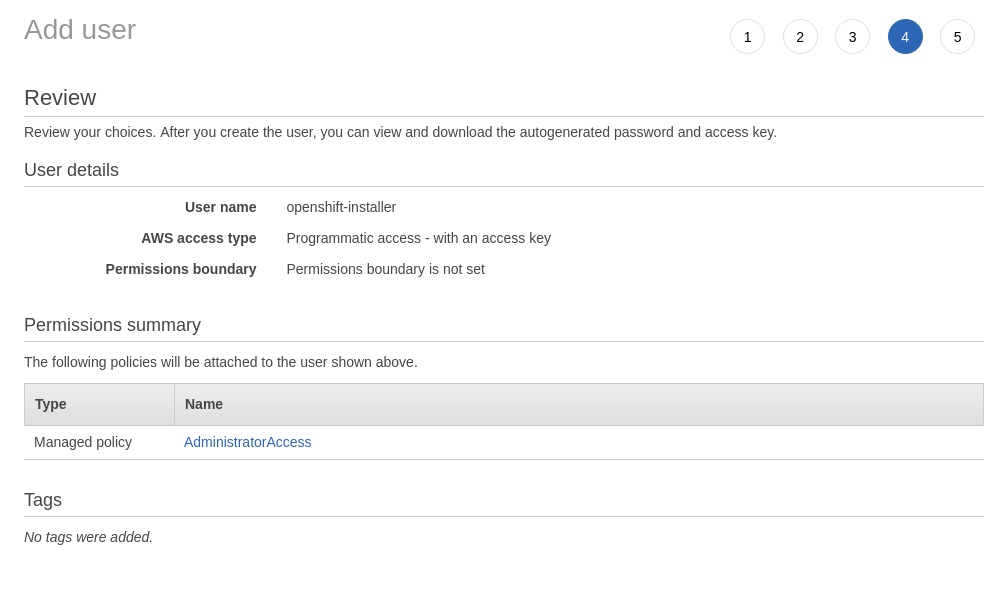Click the 'No tags were added' message
This screenshot has height=596, width=1007.
click(x=88, y=537)
